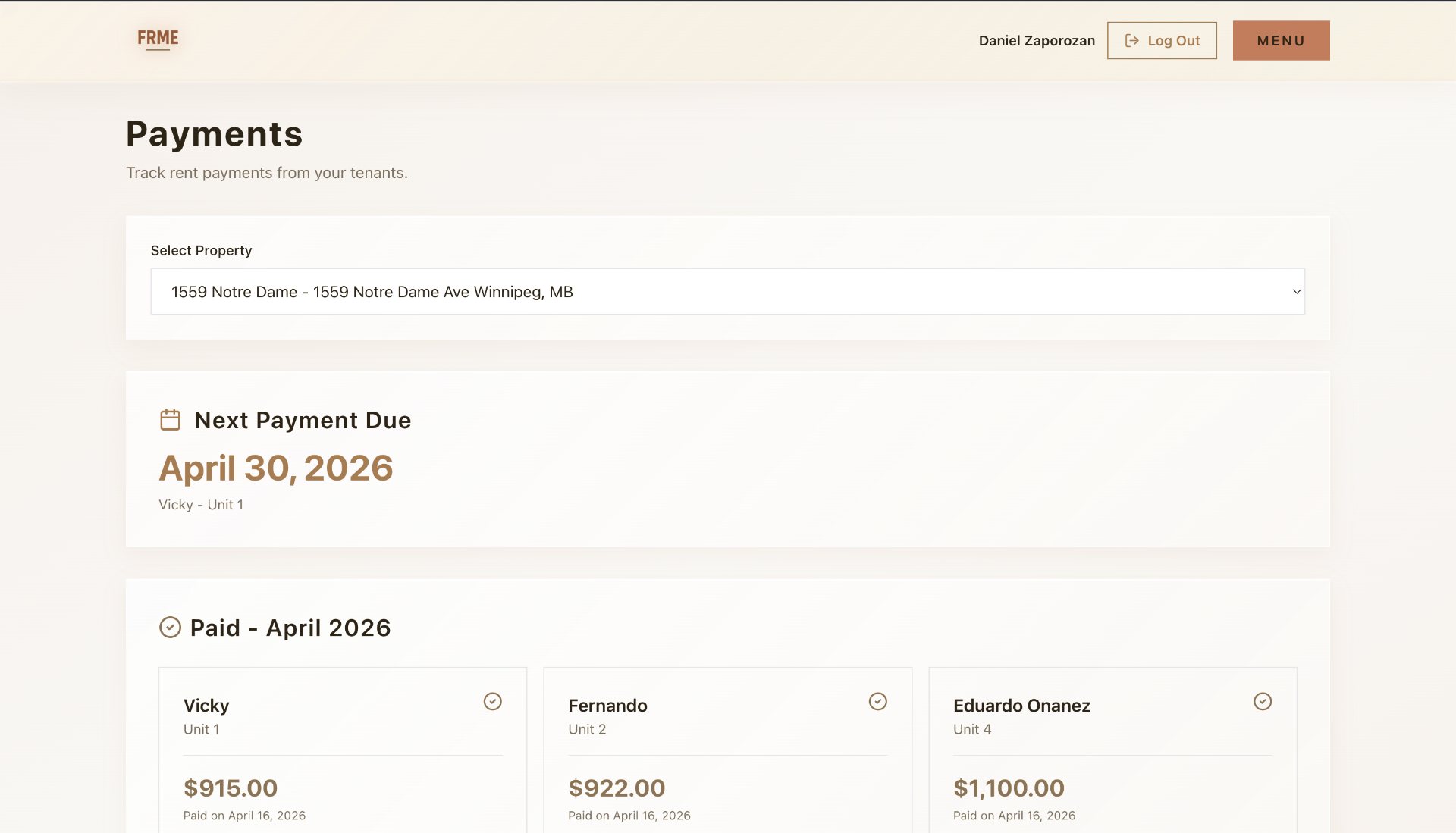This screenshot has height=833, width=1456.
Task: Click the Unit 1 label on Vicky's card
Action: (x=202, y=729)
